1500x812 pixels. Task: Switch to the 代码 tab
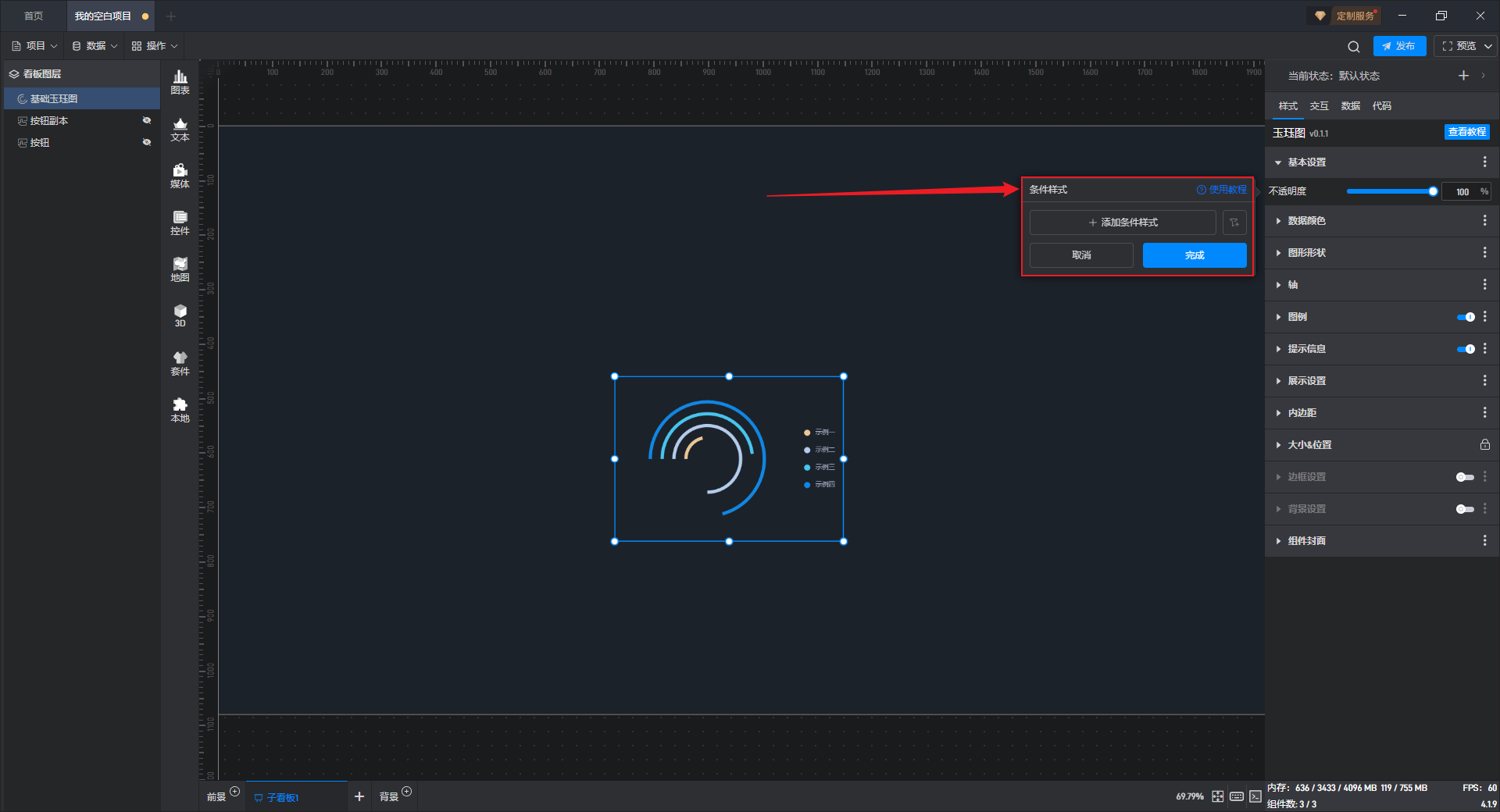1381,106
